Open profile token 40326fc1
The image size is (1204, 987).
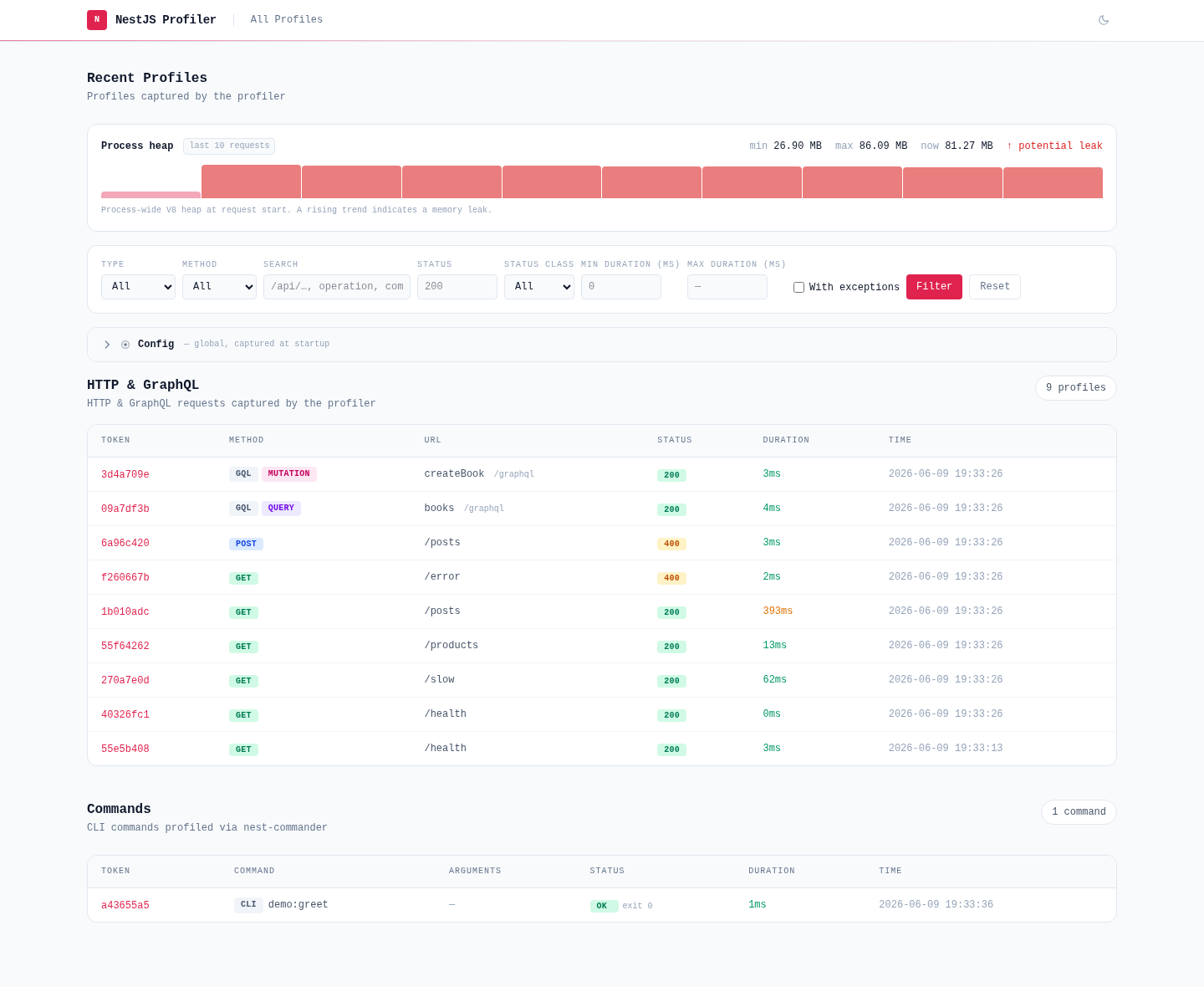(x=125, y=715)
